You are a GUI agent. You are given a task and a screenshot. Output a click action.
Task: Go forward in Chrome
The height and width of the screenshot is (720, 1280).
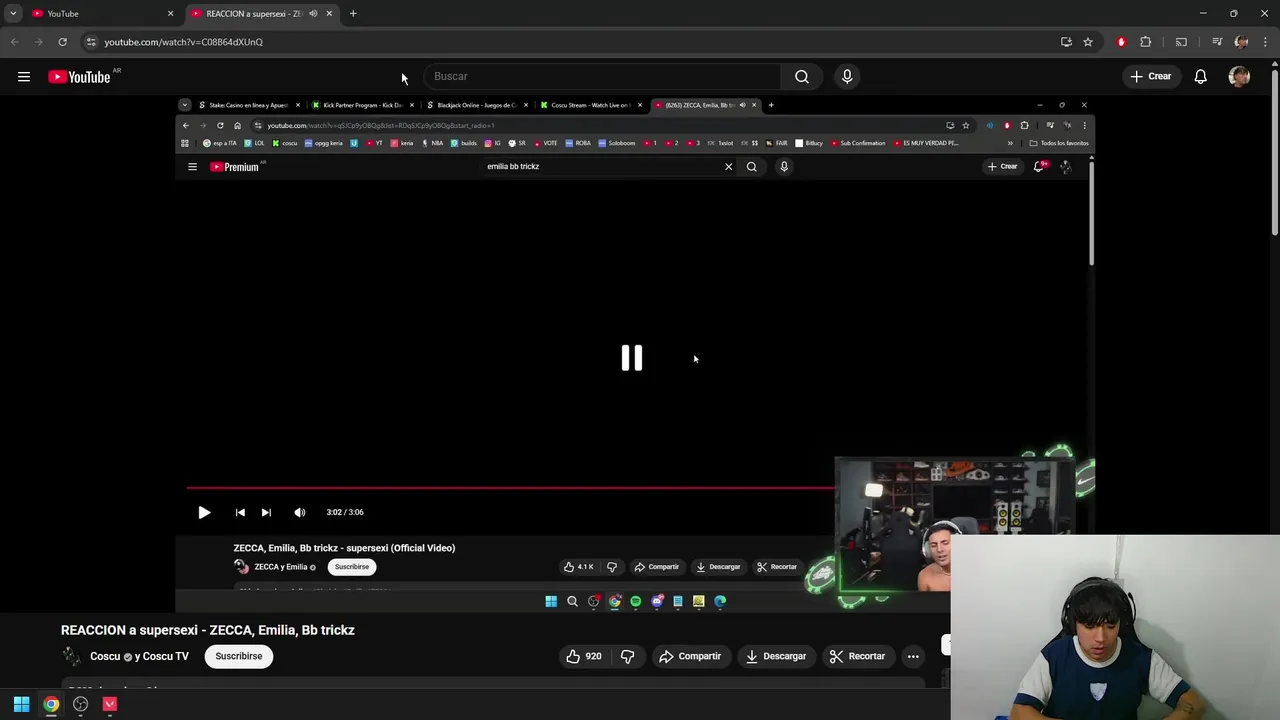tap(38, 42)
